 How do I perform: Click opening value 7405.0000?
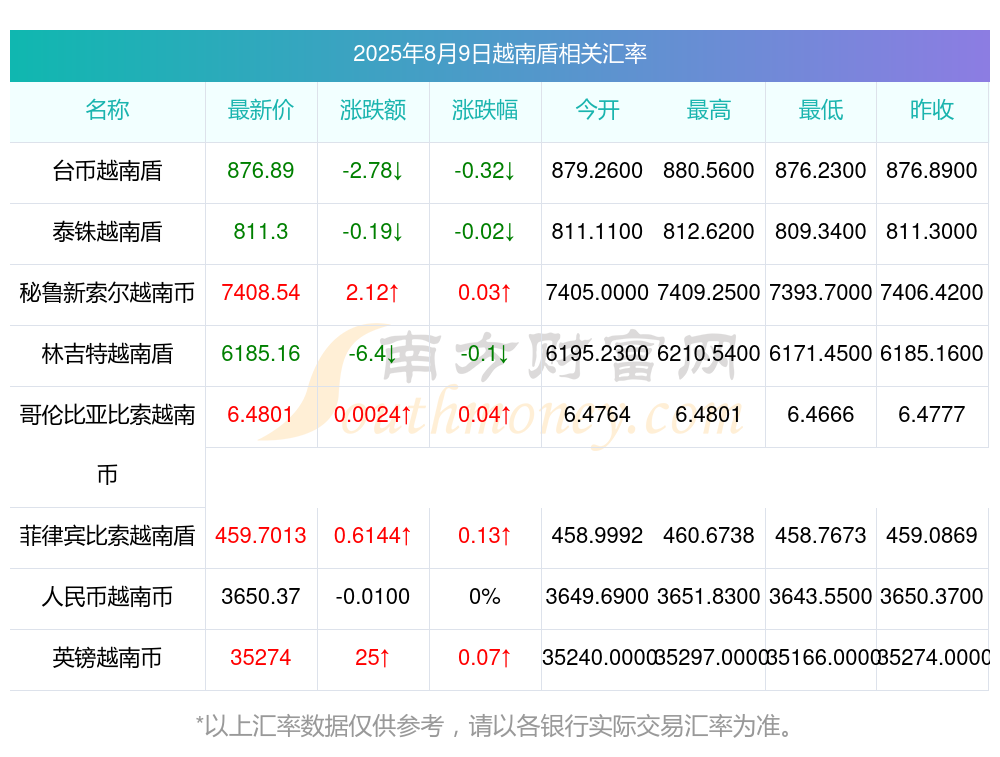tap(597, 292)
